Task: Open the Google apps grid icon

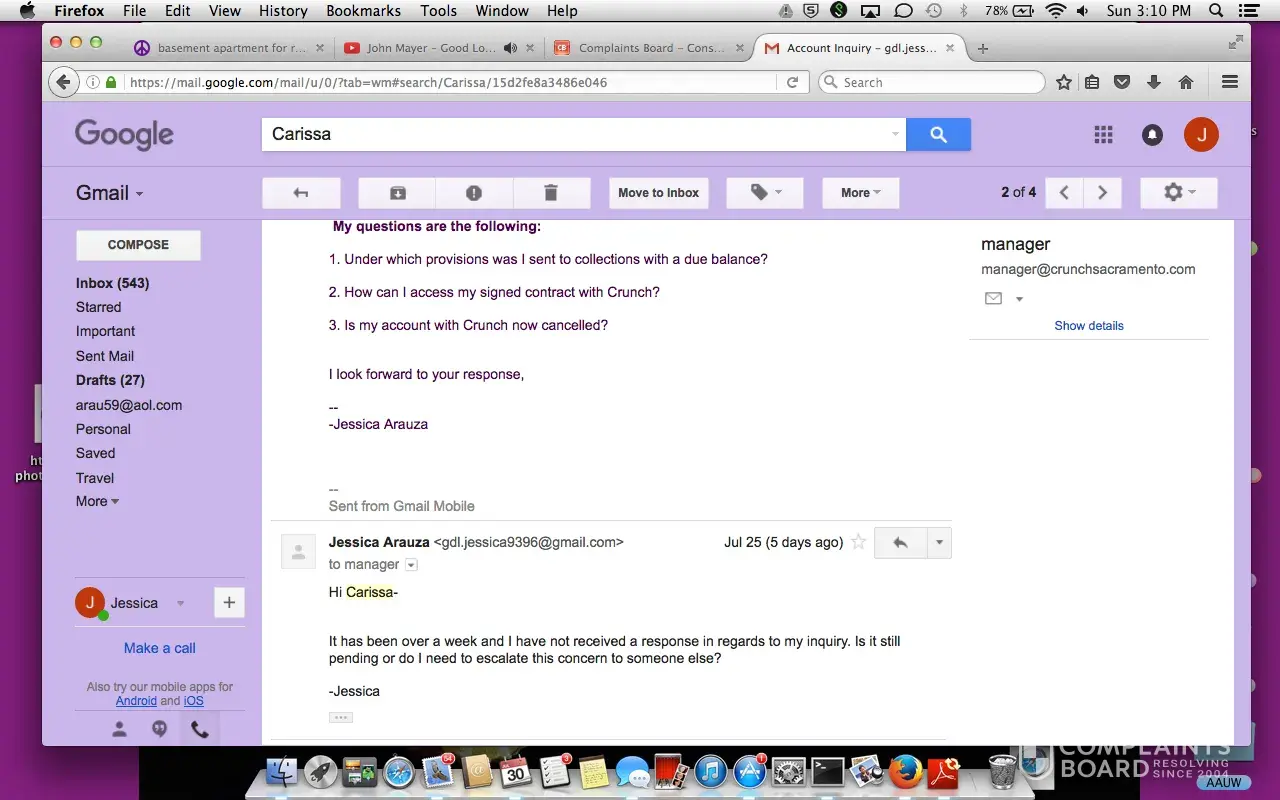Action: click(1103, 134)
